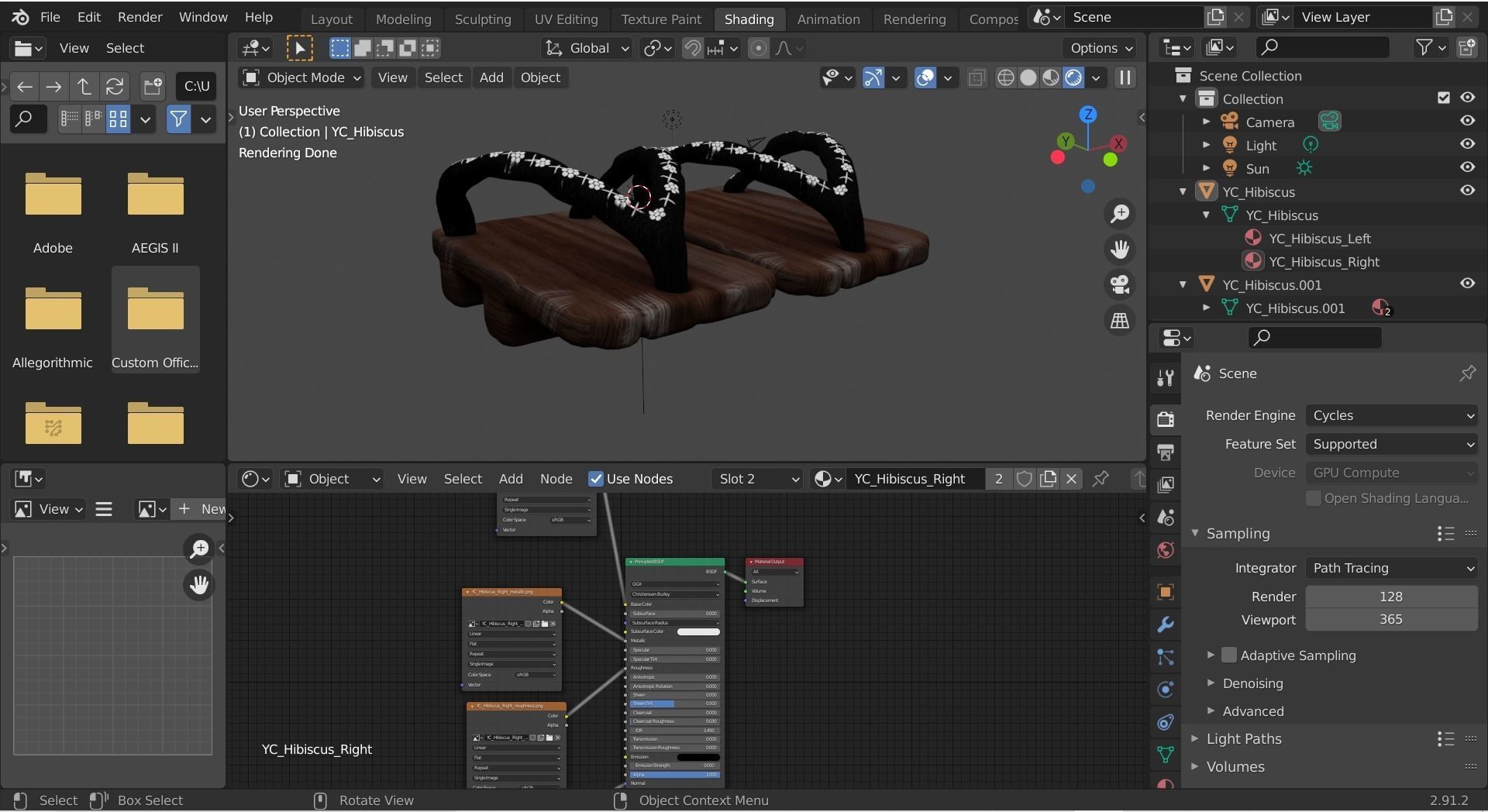
Task: Open node editor Node menu
Action: [556, 479]
